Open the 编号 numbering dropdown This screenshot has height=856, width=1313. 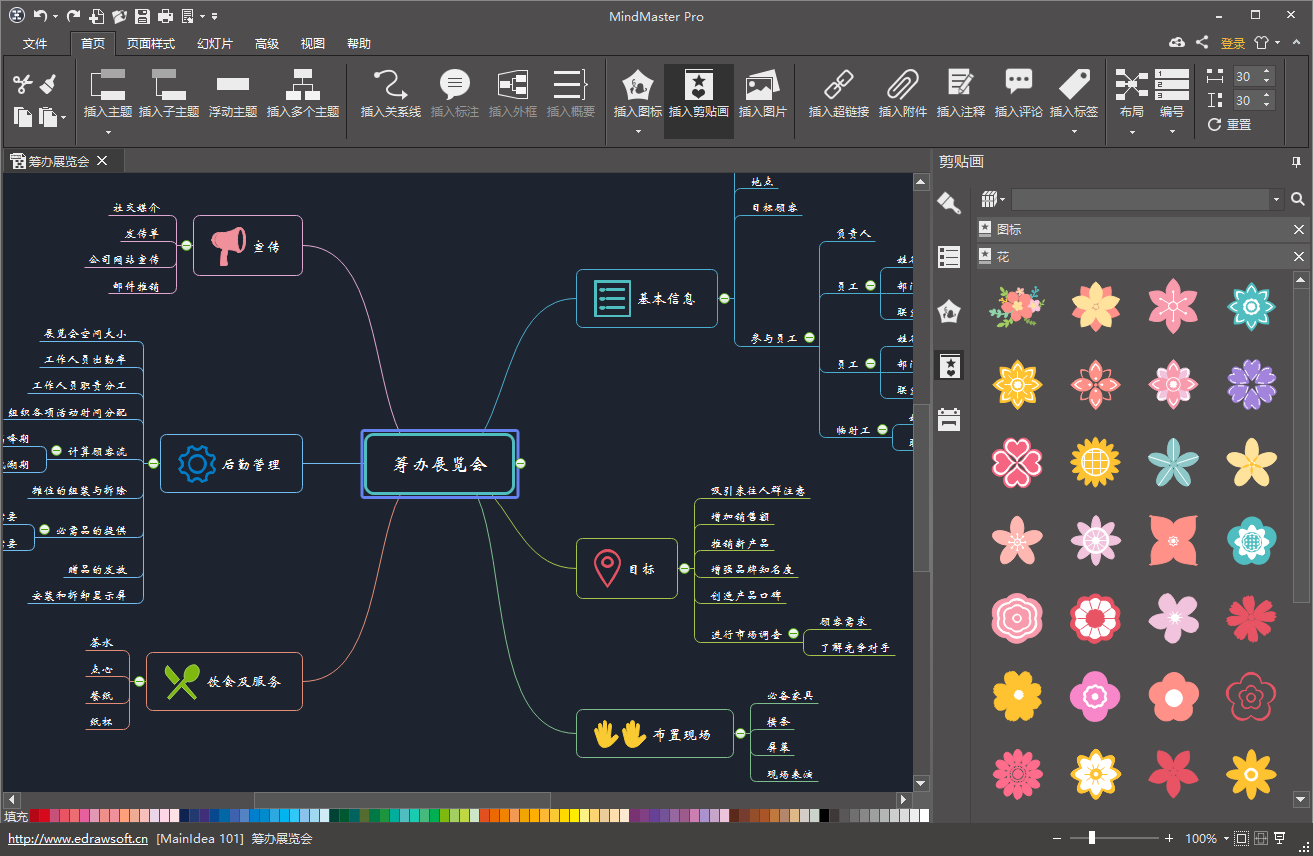[1172, 131]
